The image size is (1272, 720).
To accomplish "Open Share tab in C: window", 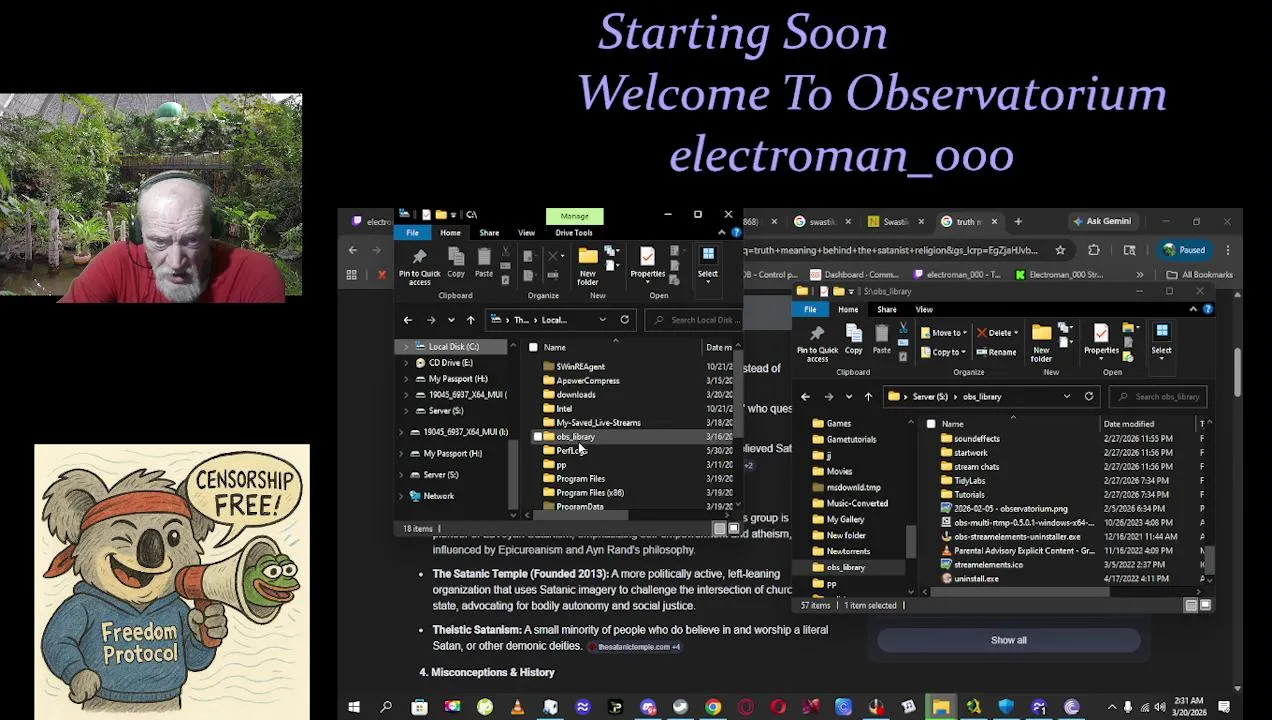I will pos(489,233).
